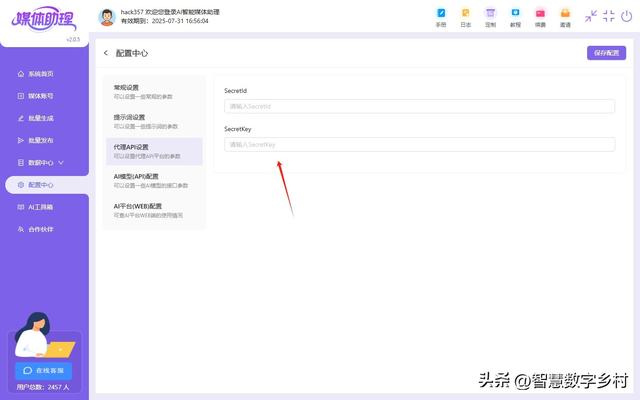Click the back arrow beside 配置中心 title
The image size is (640, 400).
[x=106, y=53]
